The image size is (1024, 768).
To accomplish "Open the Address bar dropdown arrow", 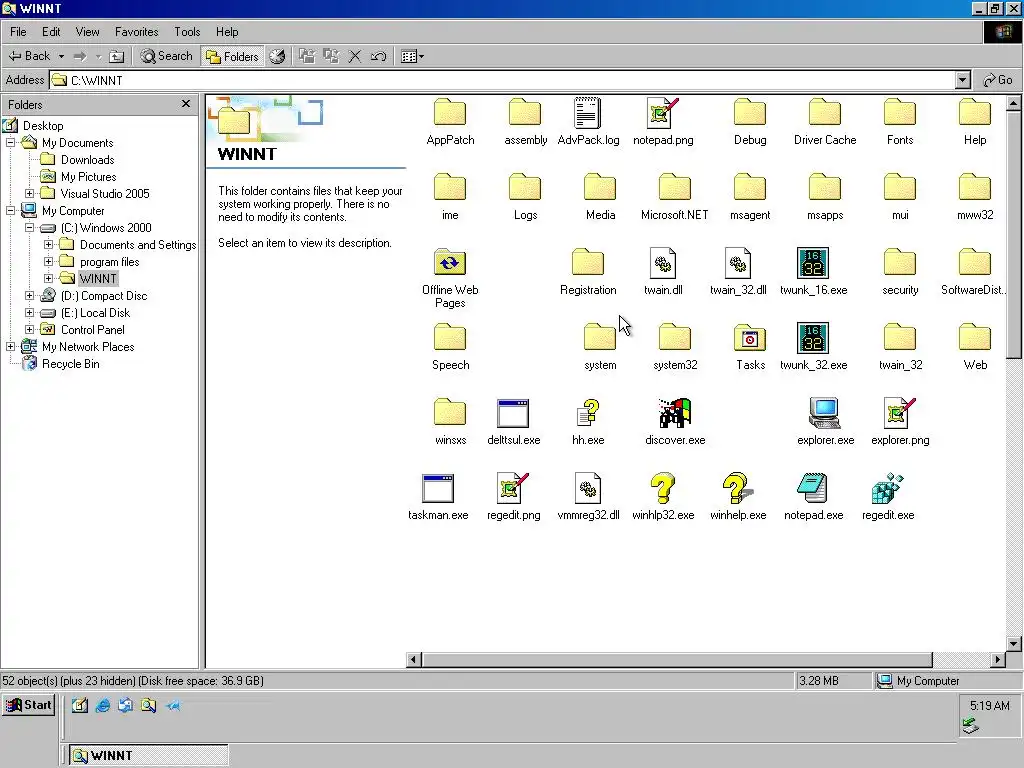I will 963,80.
